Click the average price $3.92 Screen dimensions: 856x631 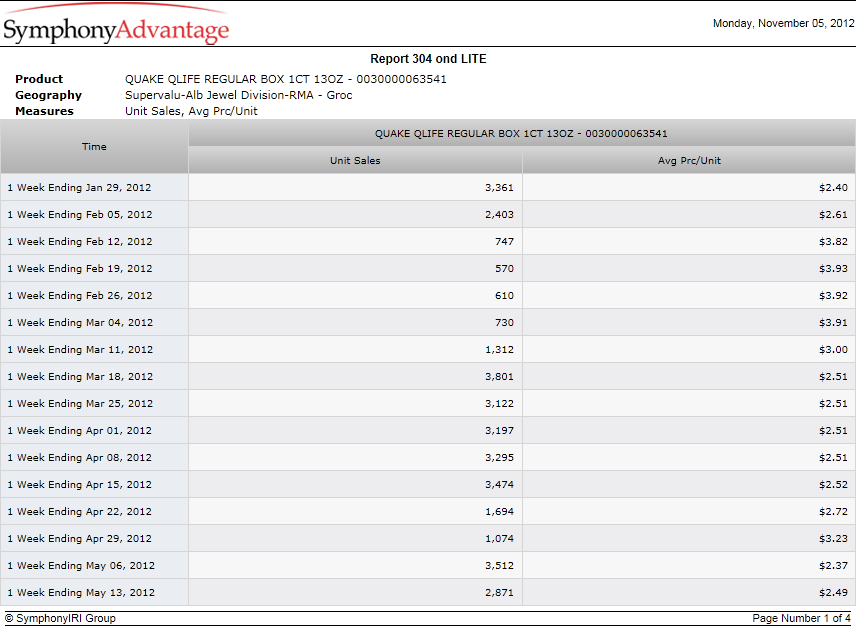pos(833,296)
